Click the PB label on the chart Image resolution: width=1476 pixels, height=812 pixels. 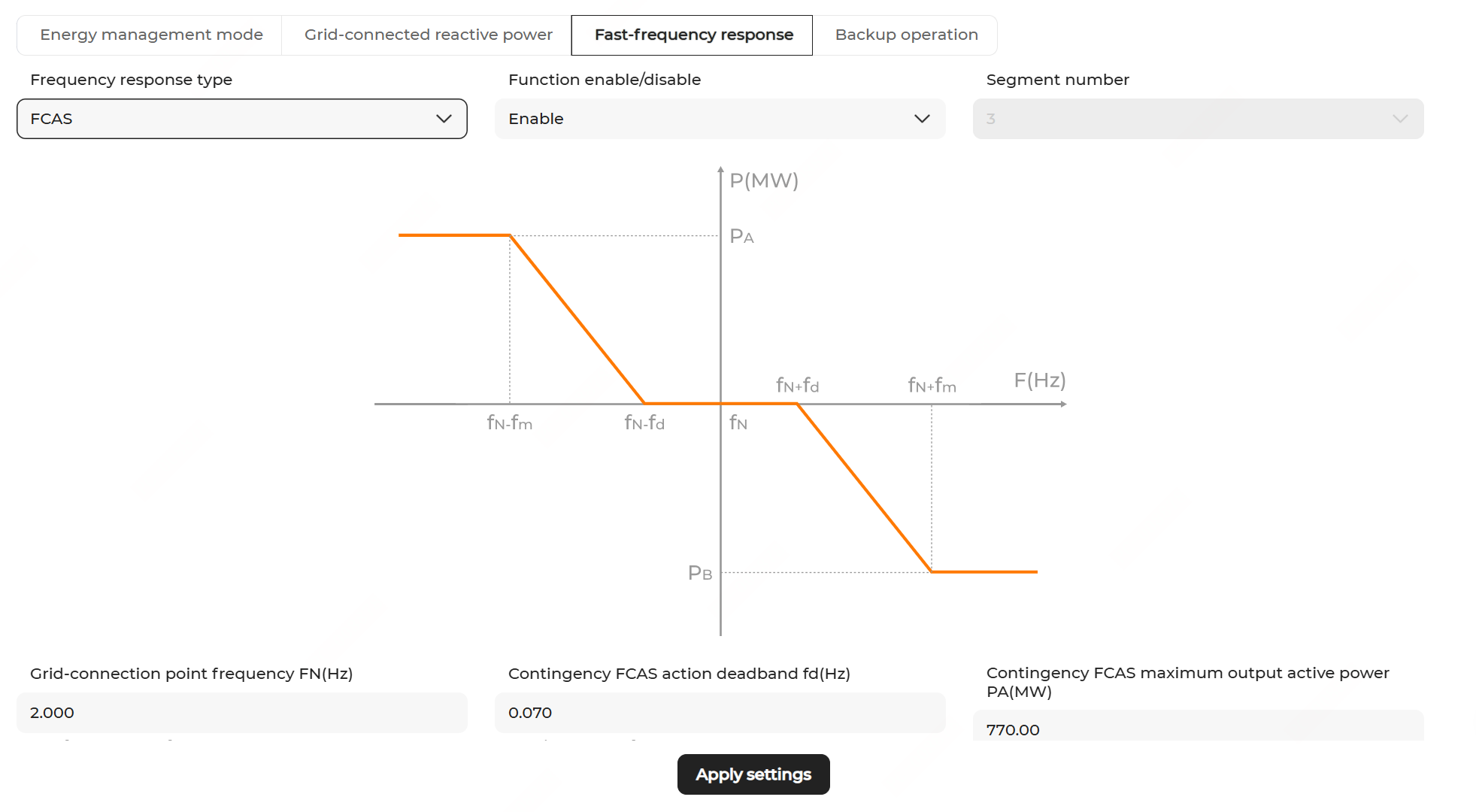click(x=700, y=574)
